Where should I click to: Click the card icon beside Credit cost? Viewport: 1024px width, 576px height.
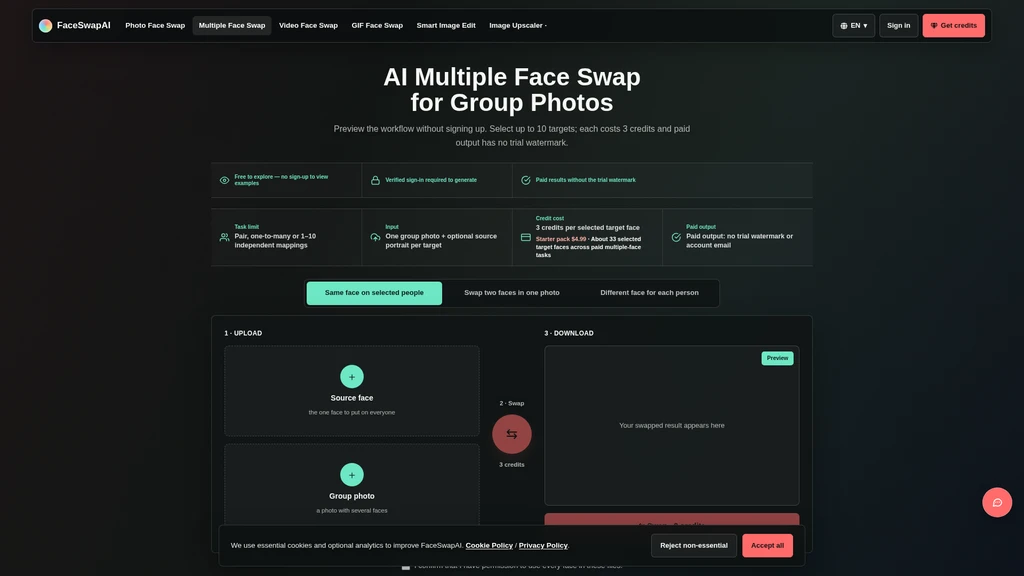point(526,237)
